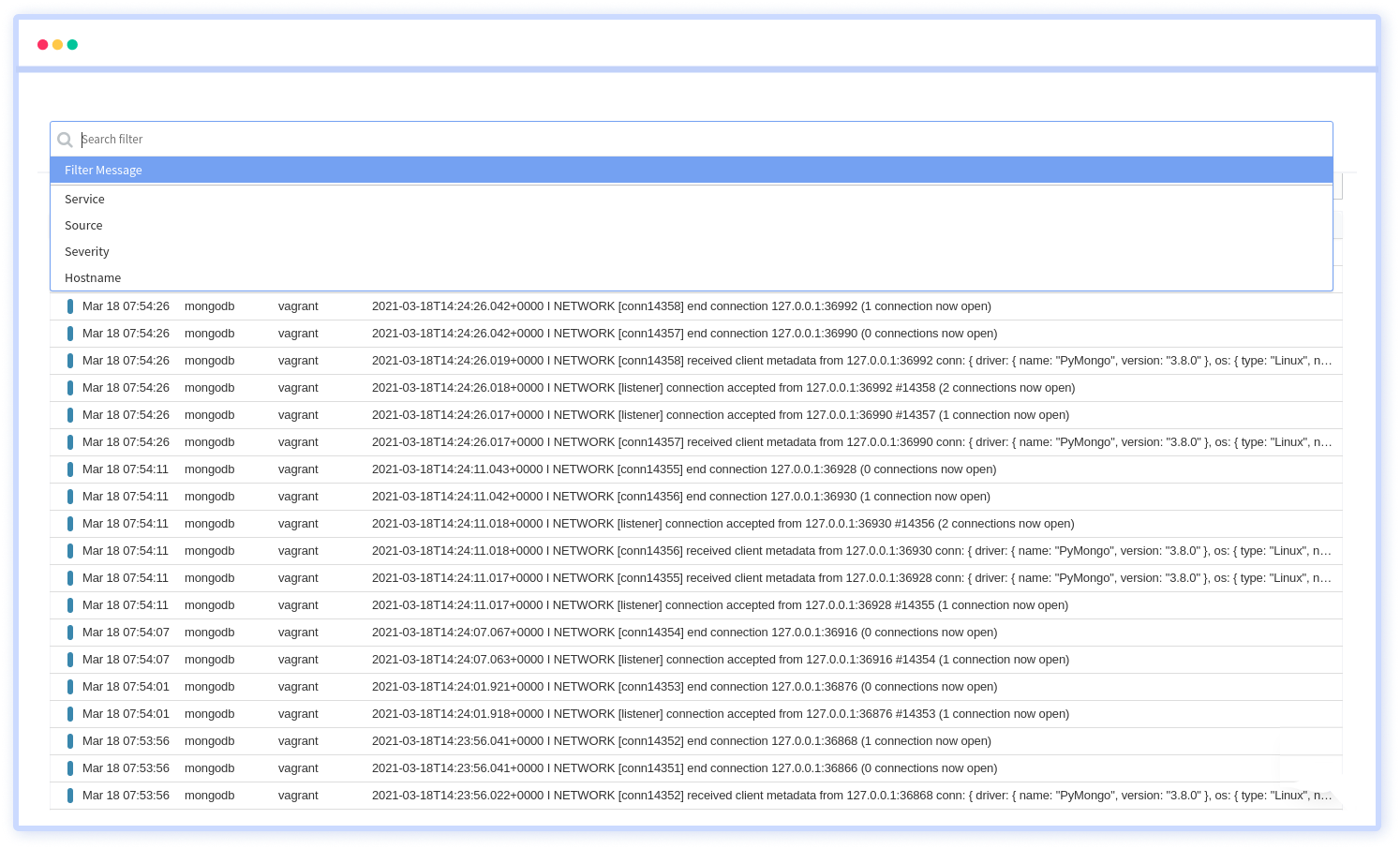Click the "mongodb" service label on the first row
The height and width of the screenshot is (849, 1400).
click(209, 305)
